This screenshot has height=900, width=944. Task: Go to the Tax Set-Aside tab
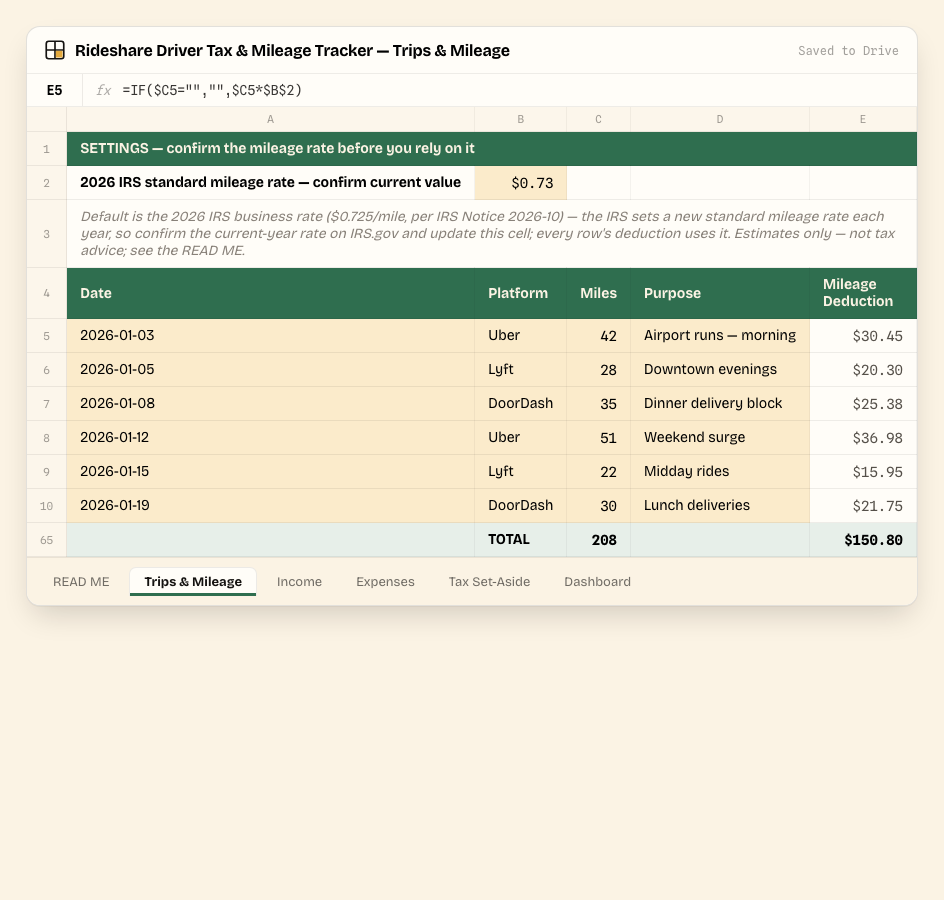pos(489,582)
